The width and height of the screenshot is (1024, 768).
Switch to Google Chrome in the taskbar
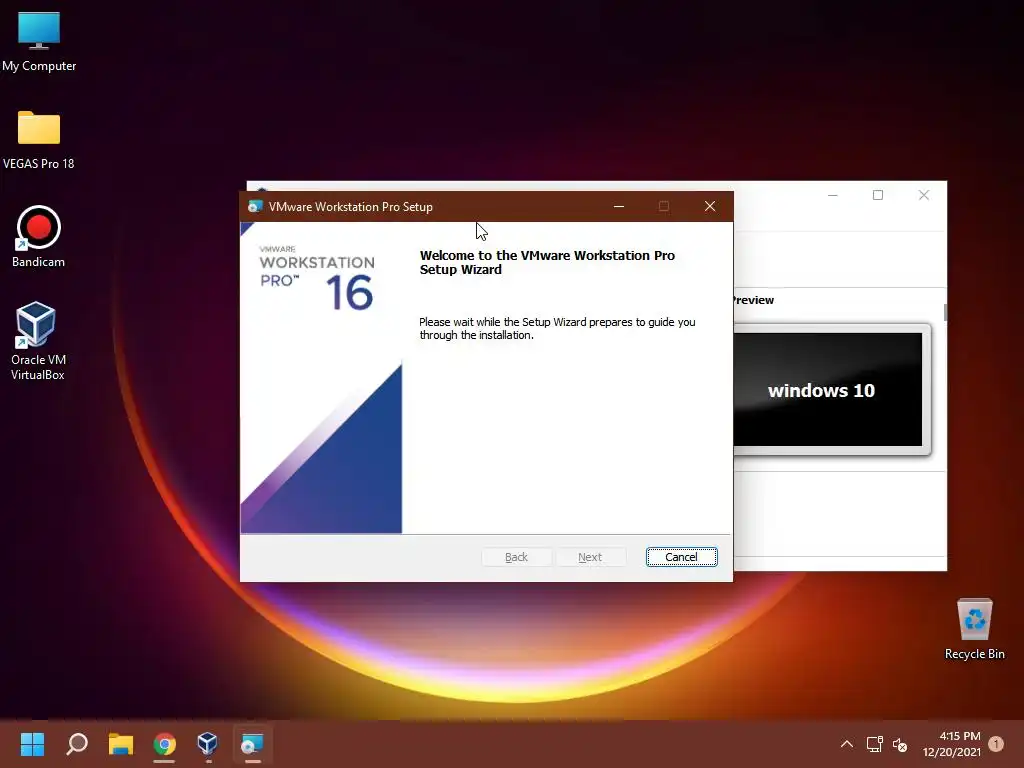pyautogui.click(x=165, y=744)
